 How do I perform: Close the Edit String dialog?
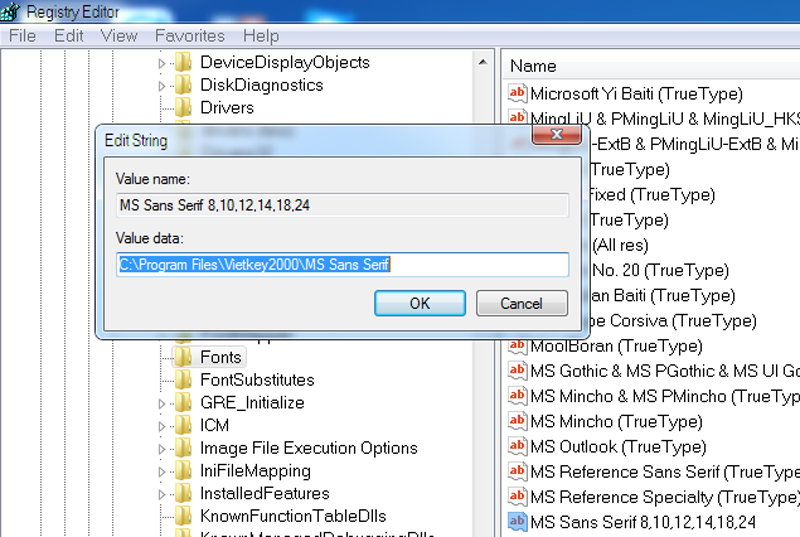point(557,135)
